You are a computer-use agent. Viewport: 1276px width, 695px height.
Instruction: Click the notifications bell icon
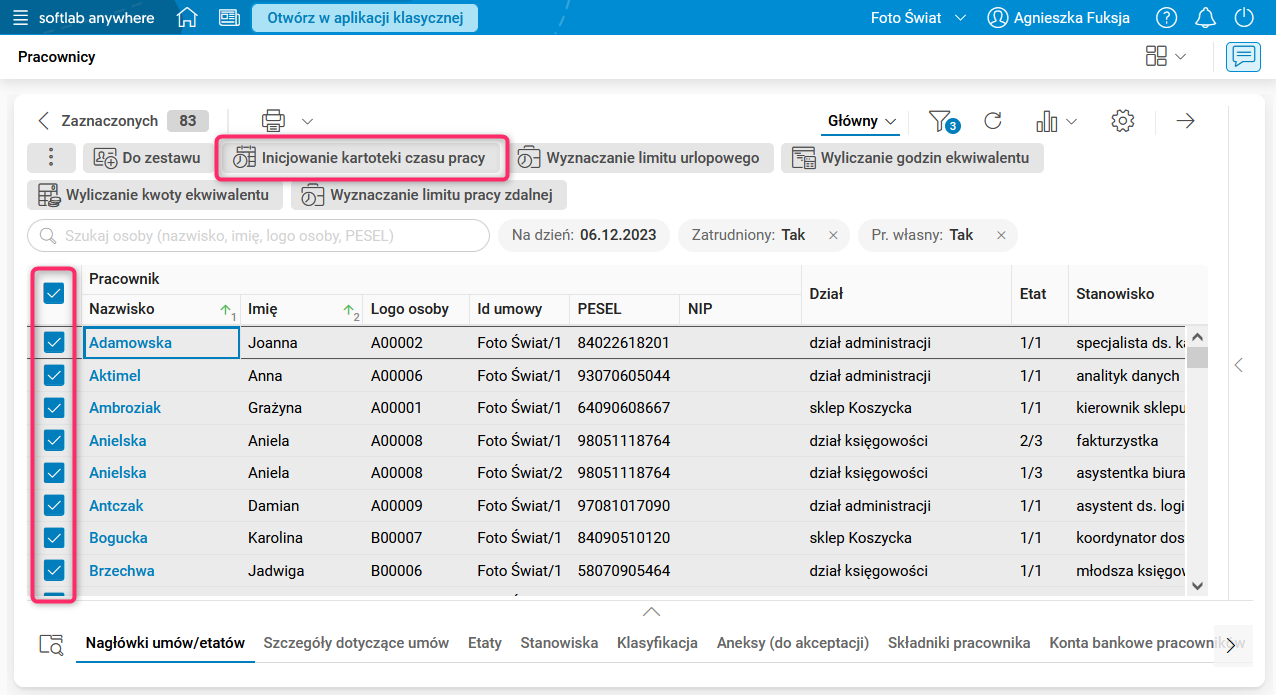pyautogui.click(x=1206, y=18)
